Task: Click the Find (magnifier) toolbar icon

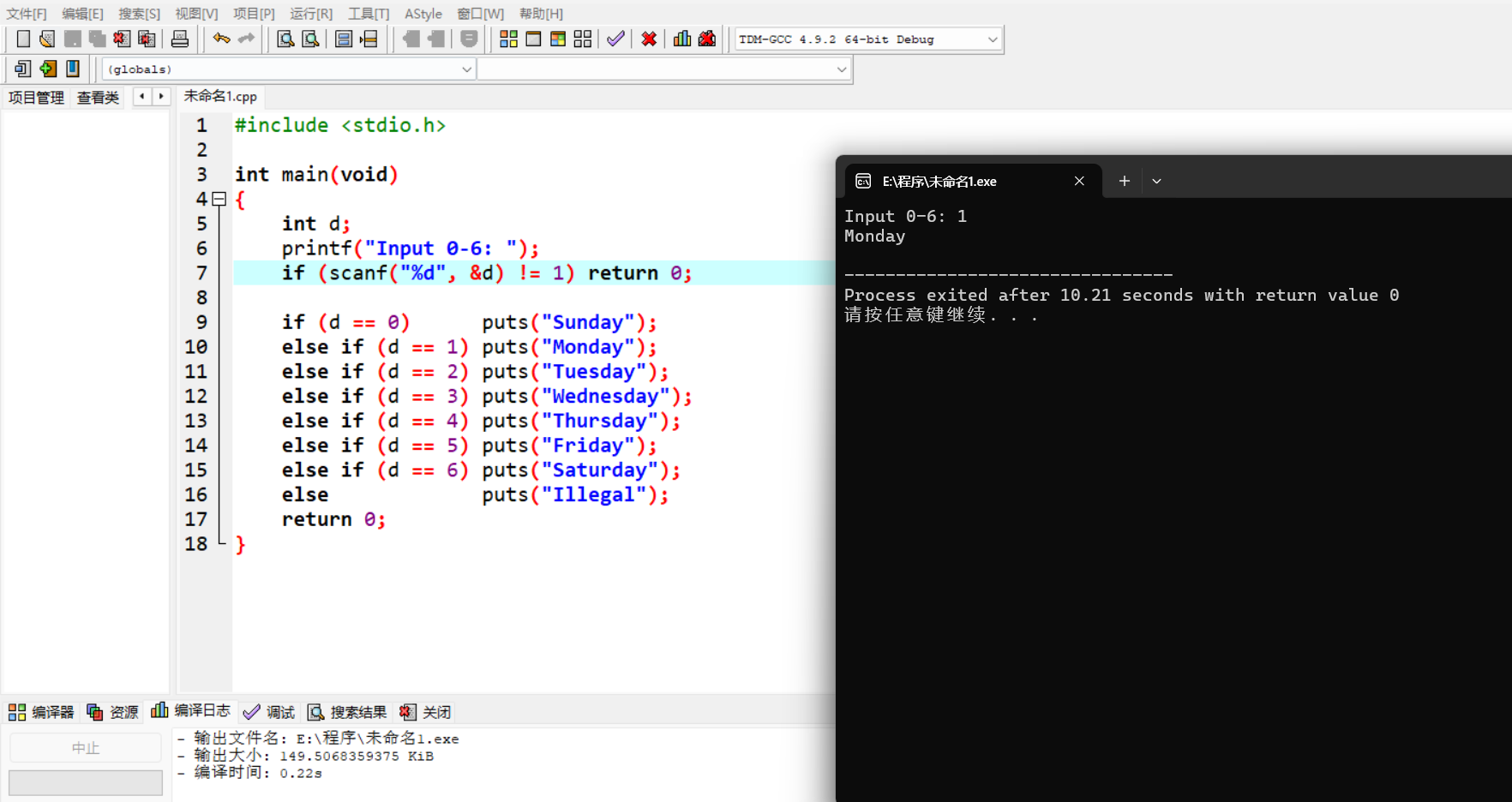Action: (x=285, y=39)
